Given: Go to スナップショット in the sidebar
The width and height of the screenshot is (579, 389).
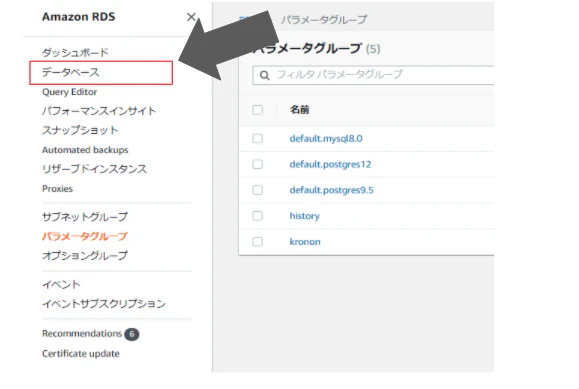Looking at the screenshot, I should (x=80, y=130).
